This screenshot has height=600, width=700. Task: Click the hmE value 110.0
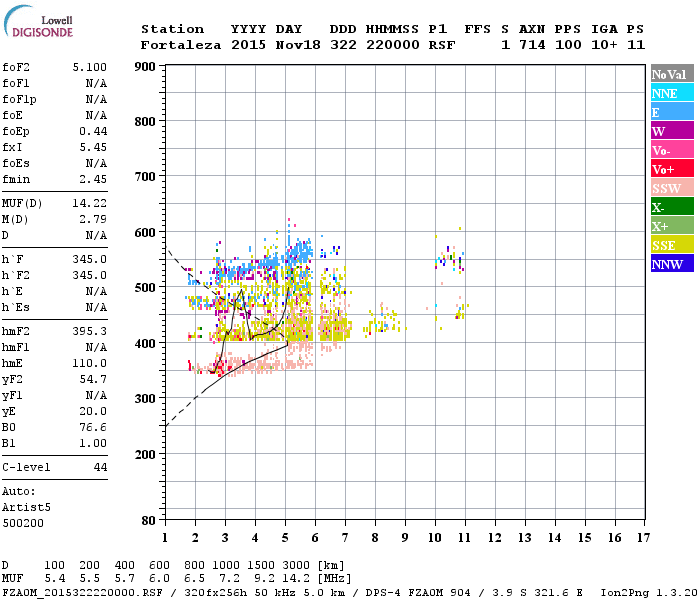(x=90, y=363)
